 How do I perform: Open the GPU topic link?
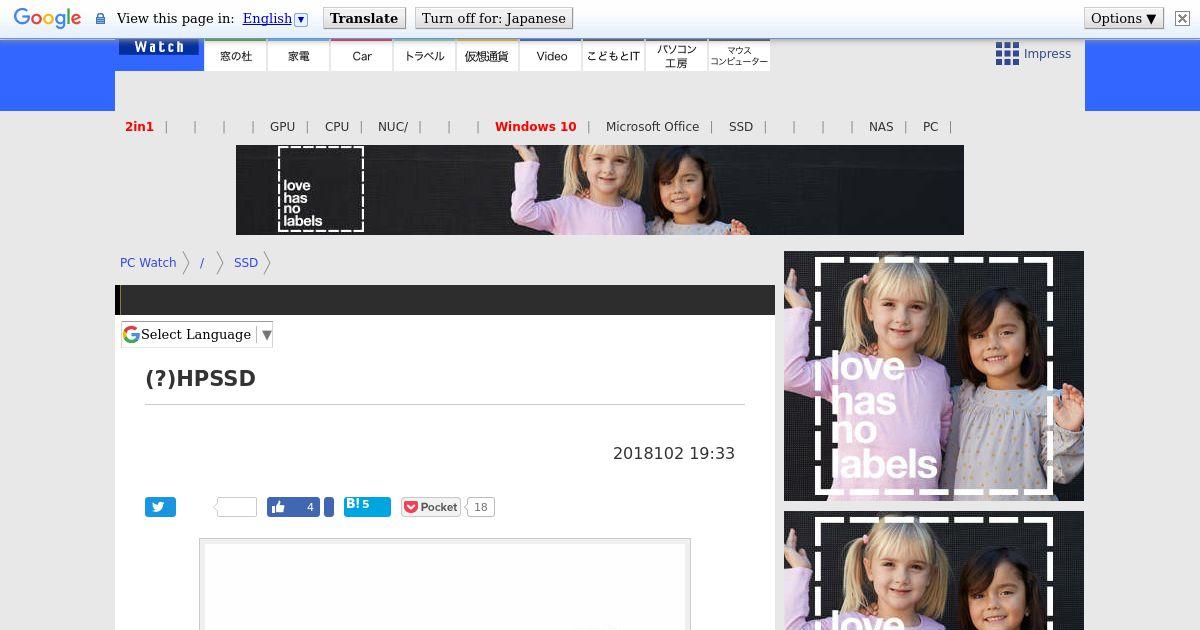pyautogui.click(x=282, y=127)
